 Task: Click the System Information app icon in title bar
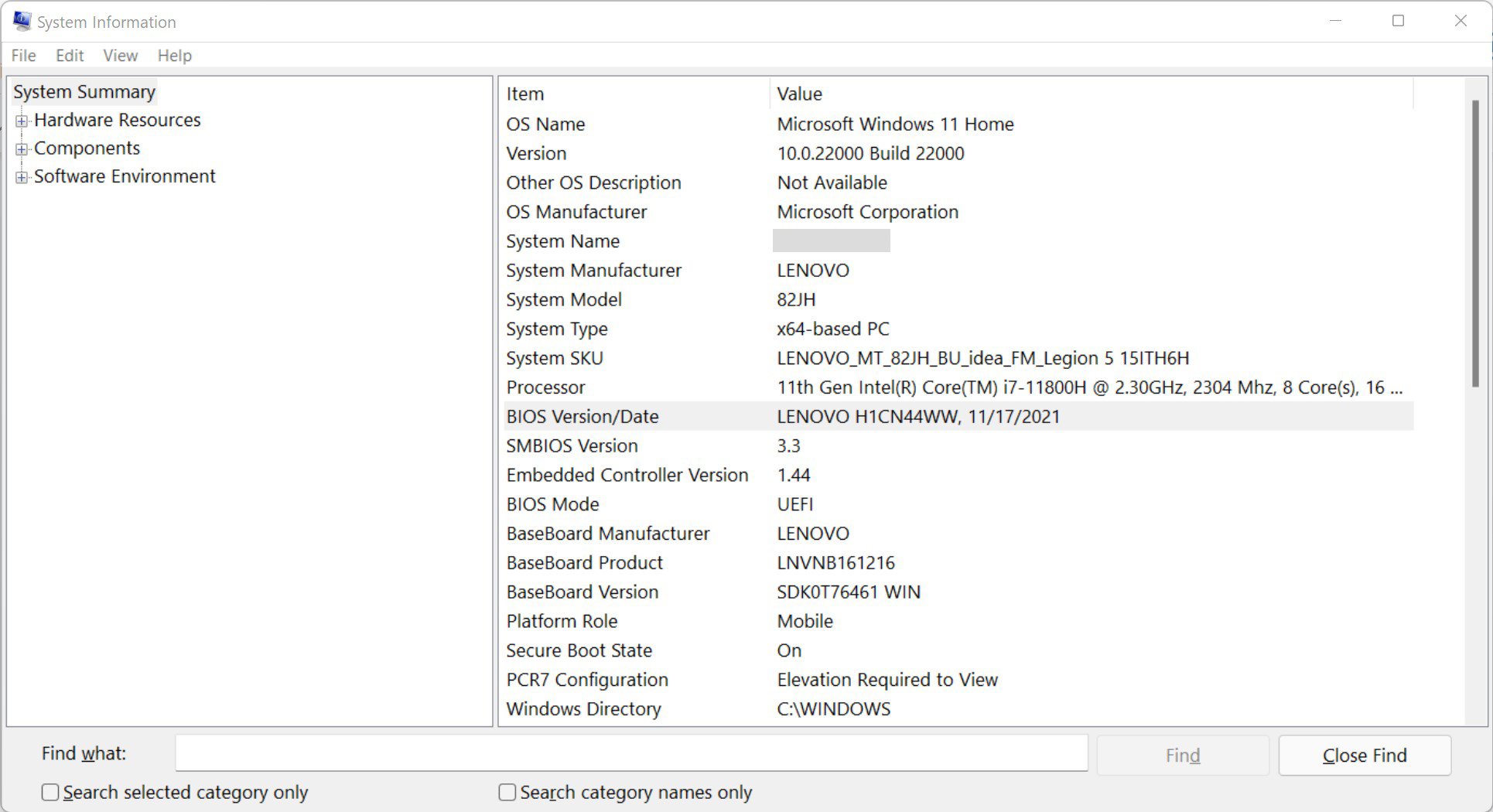pyautogui.click(x=22, y=21)
